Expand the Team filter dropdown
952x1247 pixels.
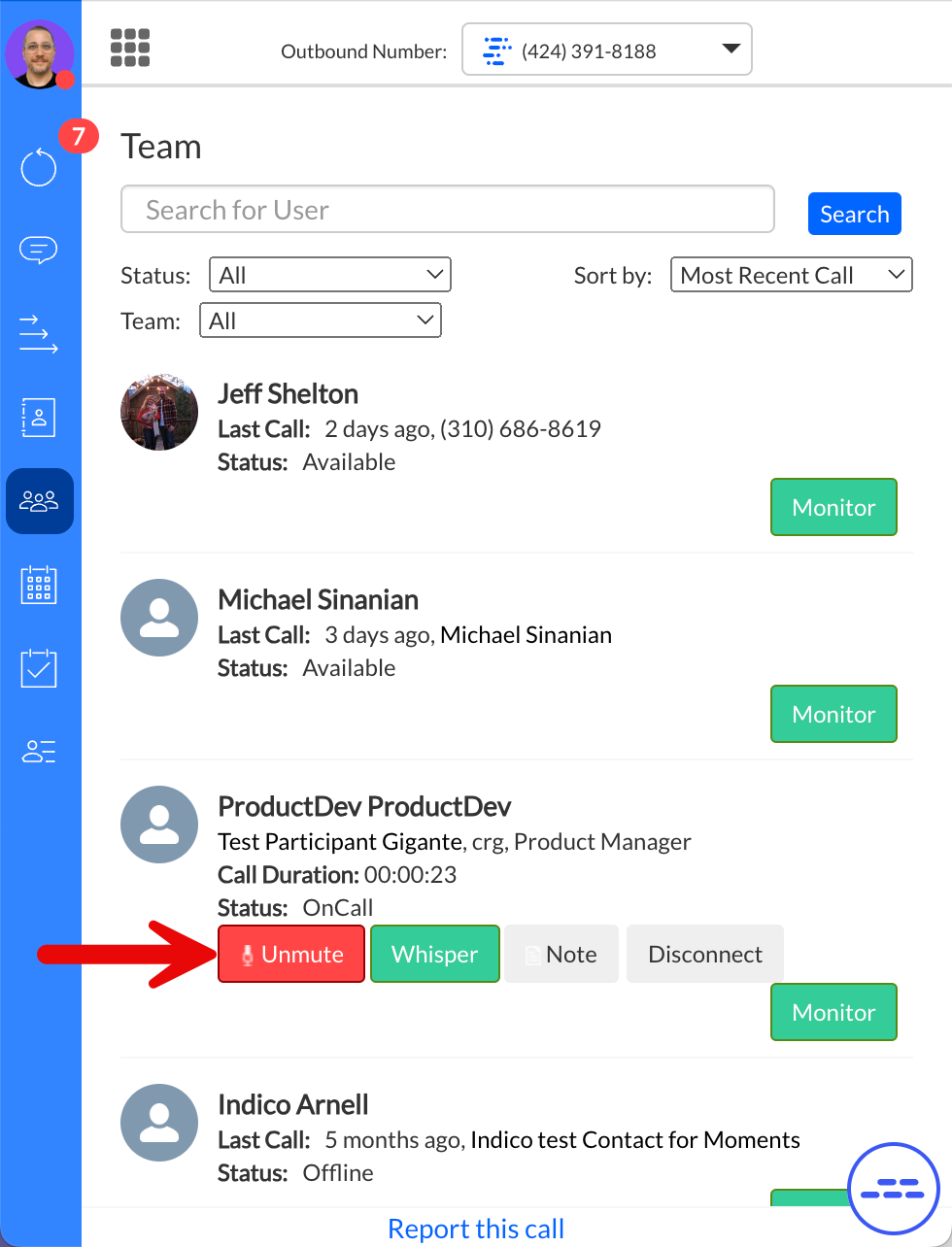(320, 320)
